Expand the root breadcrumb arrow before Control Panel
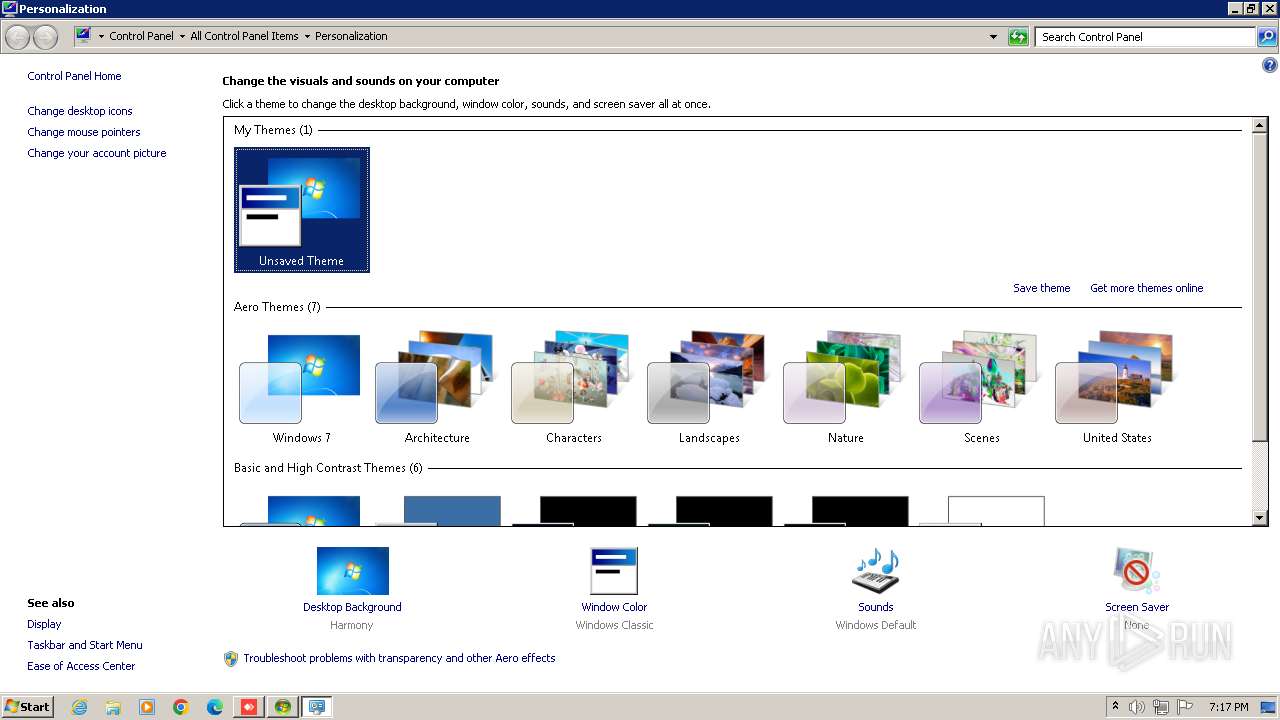The width and height of the screenshot is (1280, 720). coord(101,36)
